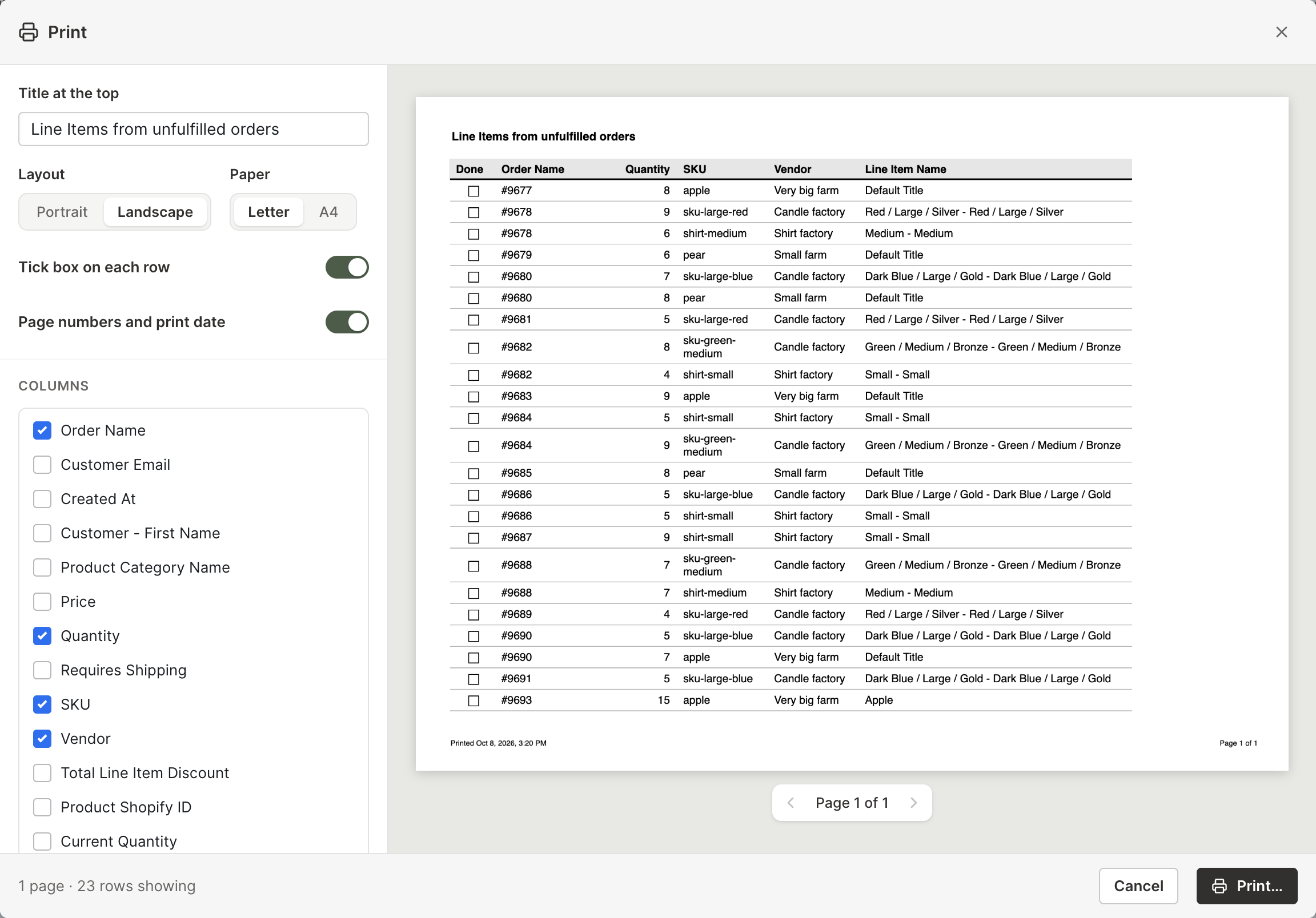Select Landscape layout

pyautogui.click(x=155, y=212)
